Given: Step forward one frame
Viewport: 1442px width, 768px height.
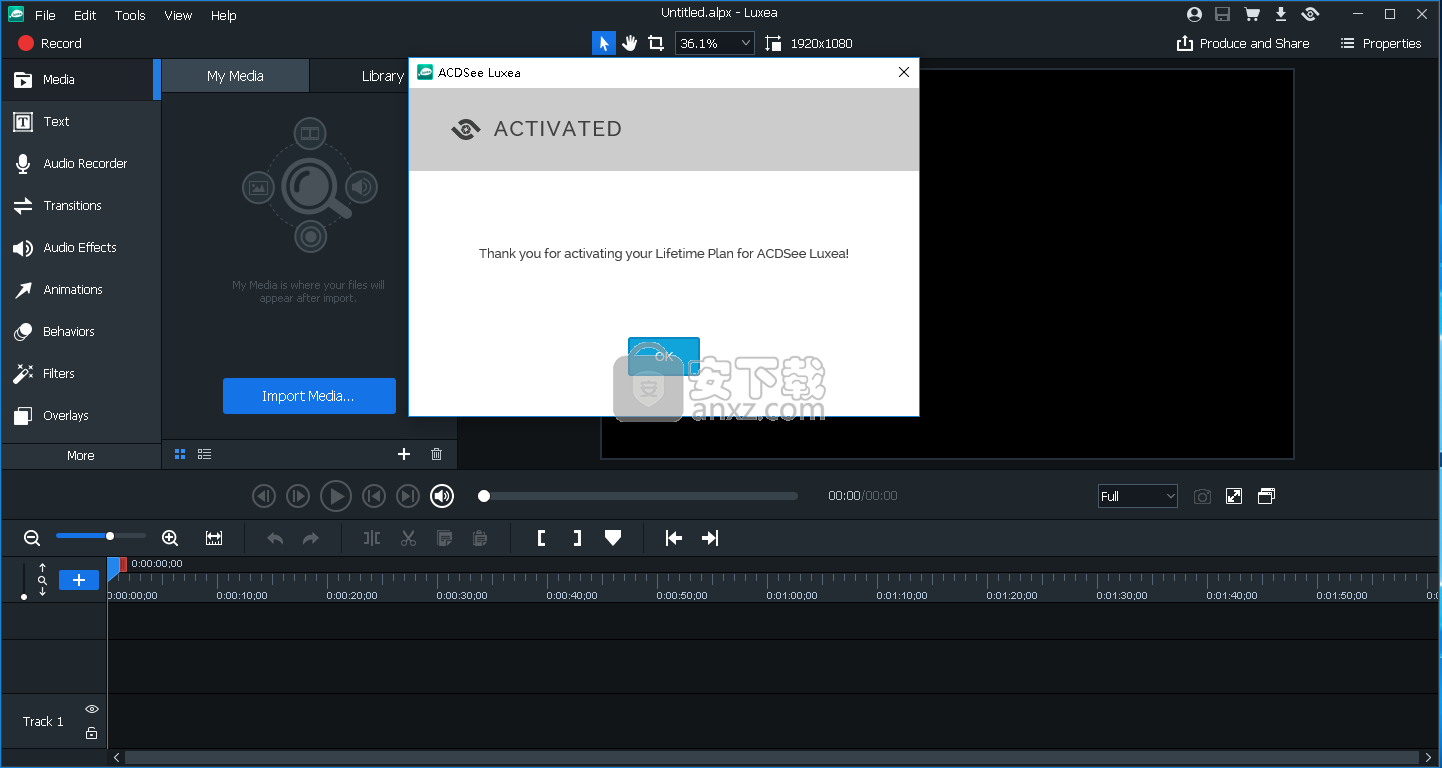Looking at the screenshot, I should [x=298, y=496].
